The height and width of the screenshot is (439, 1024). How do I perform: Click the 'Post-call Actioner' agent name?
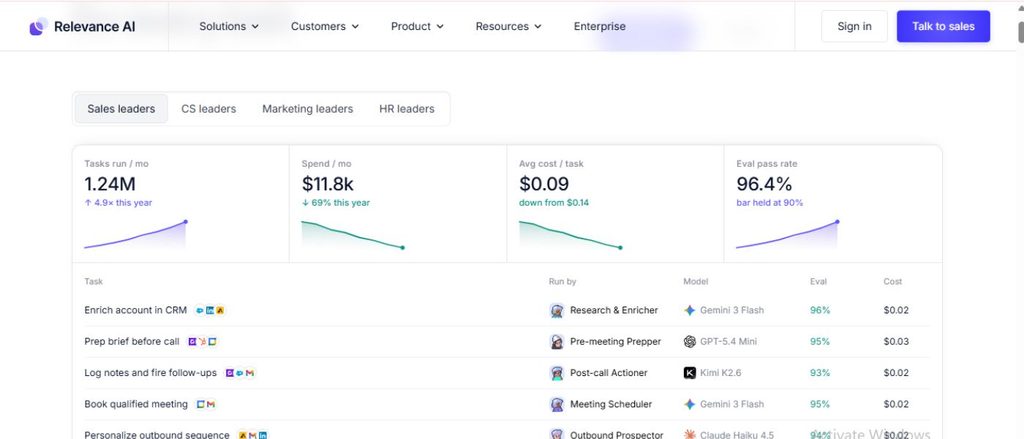click(x=609, y=373)
